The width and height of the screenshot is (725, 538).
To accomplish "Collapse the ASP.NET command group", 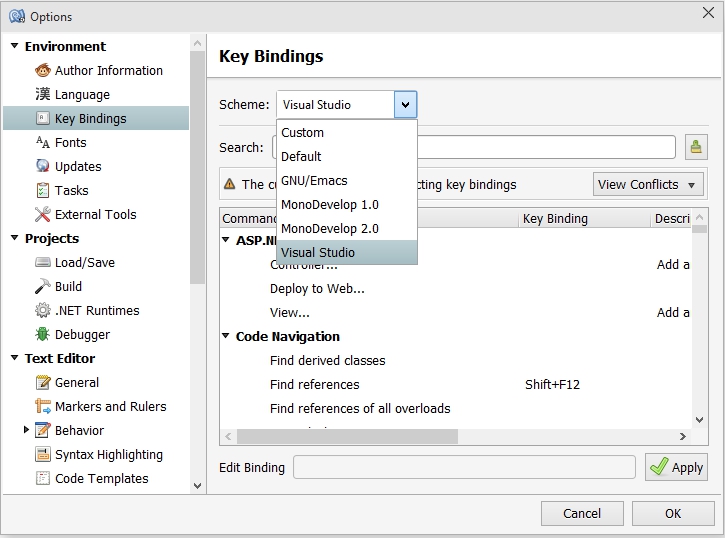I will click(226, 240).
